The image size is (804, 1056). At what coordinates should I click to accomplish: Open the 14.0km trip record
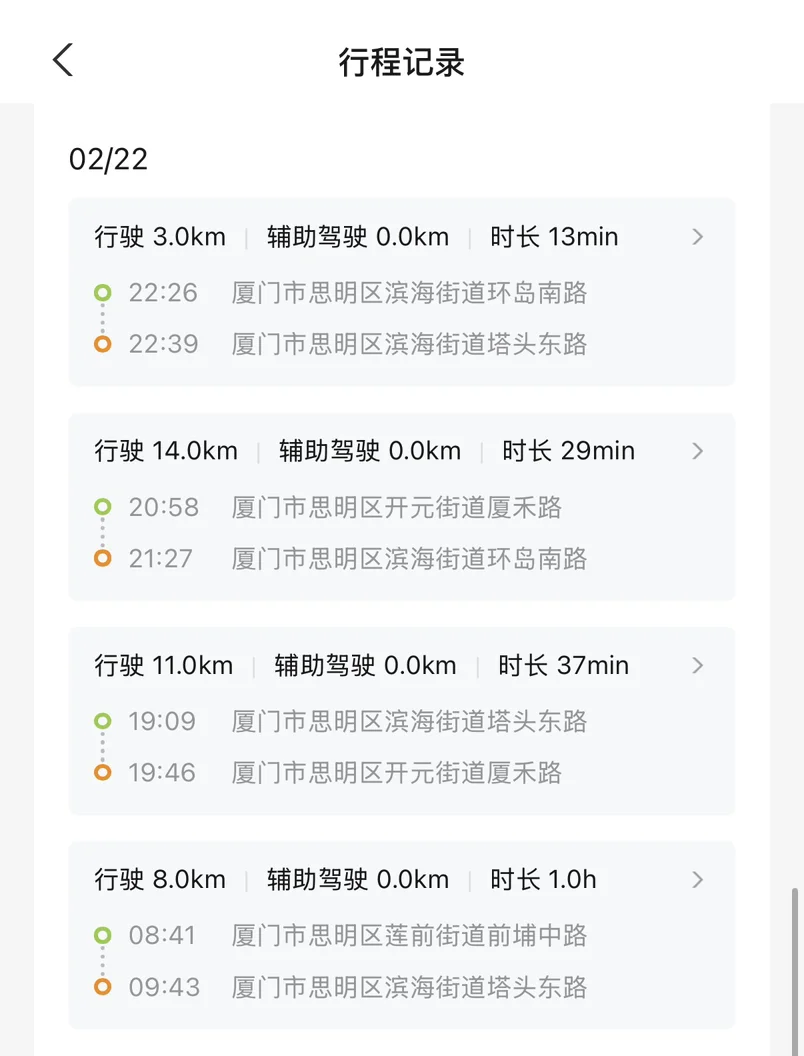coord(166,451)
